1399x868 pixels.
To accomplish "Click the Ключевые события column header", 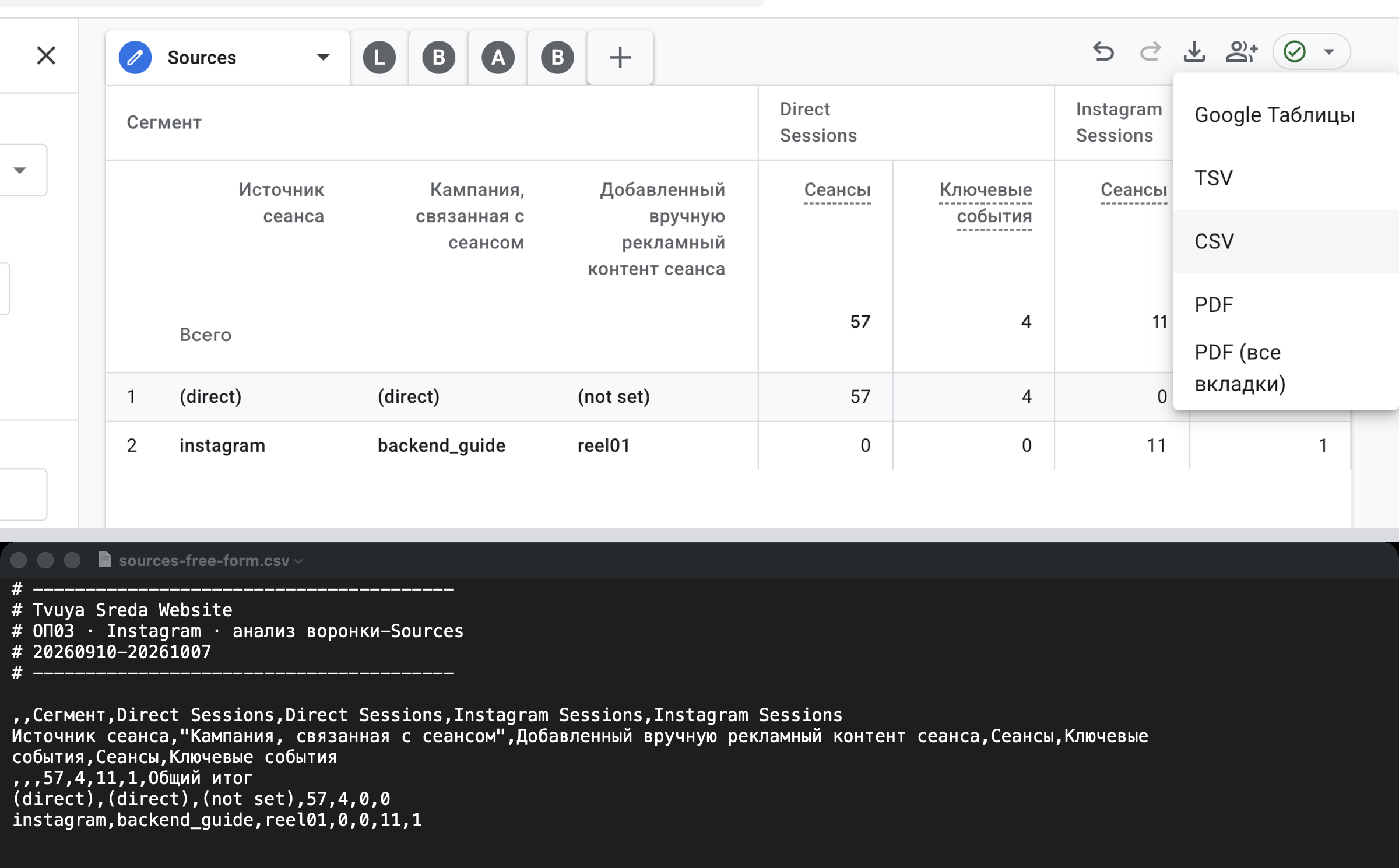I will point(986,203).
